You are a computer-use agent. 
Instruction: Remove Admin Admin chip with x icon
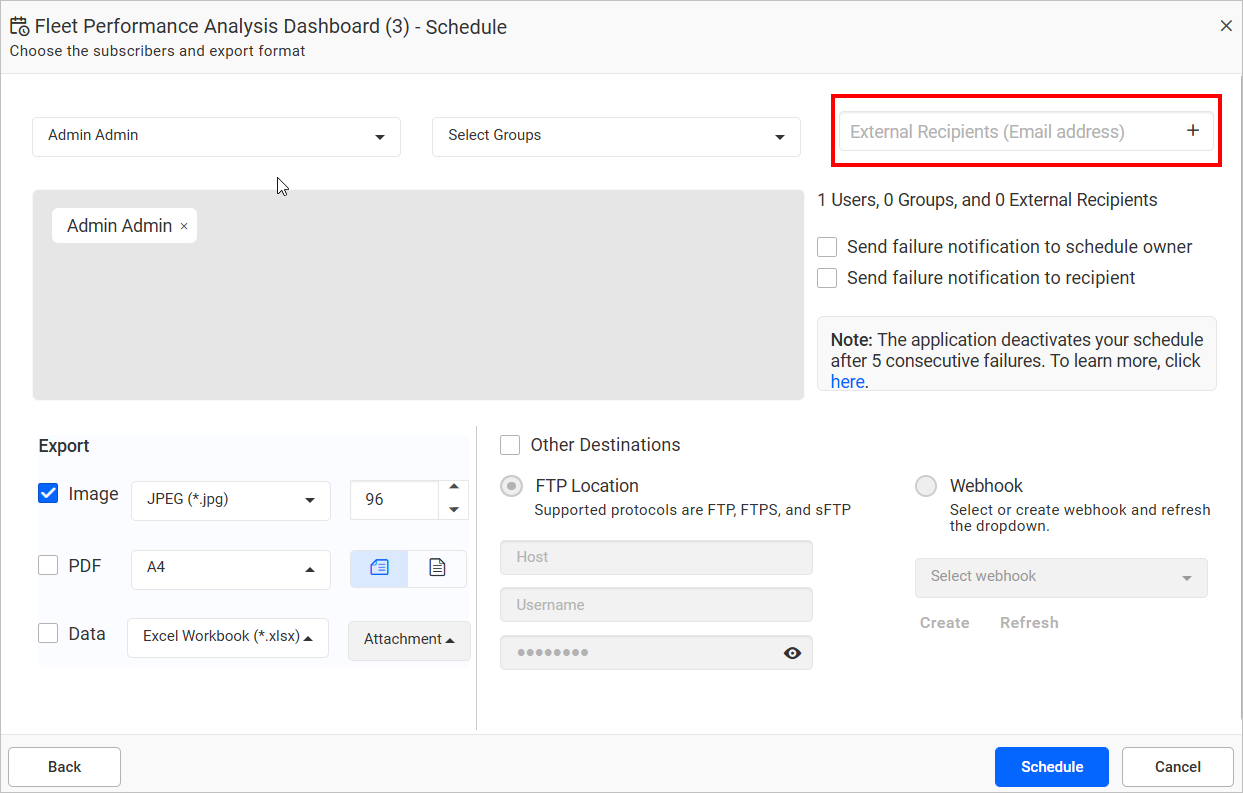pyautogui.click(x=184, y=227)
